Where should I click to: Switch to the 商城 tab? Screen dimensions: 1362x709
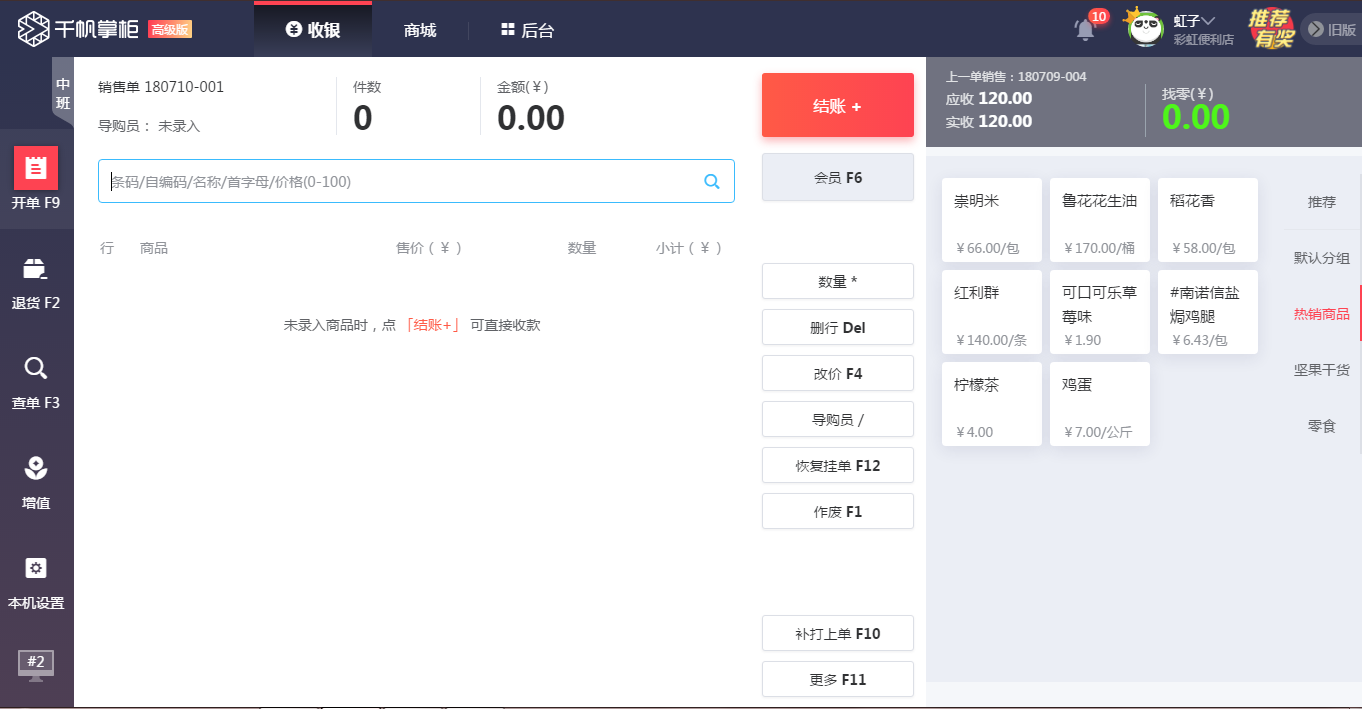point(419,30)
